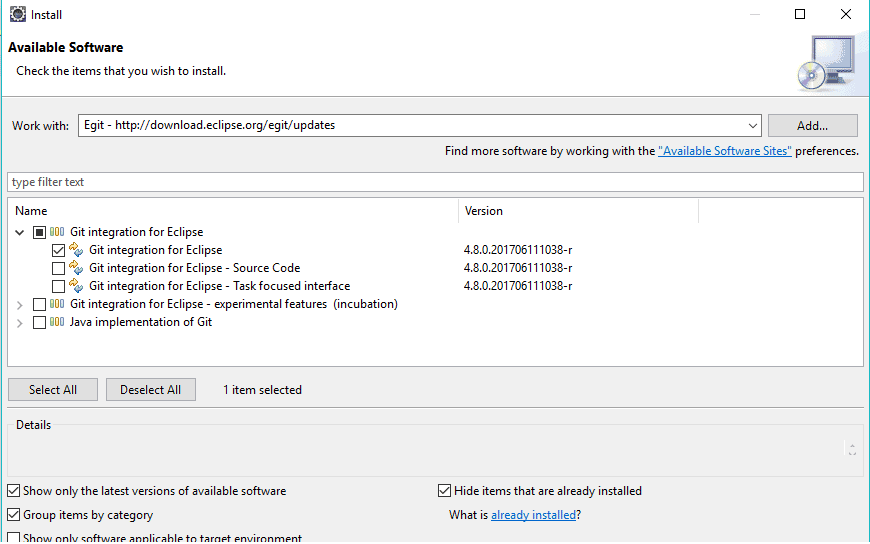Click the install wizard CD and monitor image
The image size is (870, 544).
click(x=827, y=62)
